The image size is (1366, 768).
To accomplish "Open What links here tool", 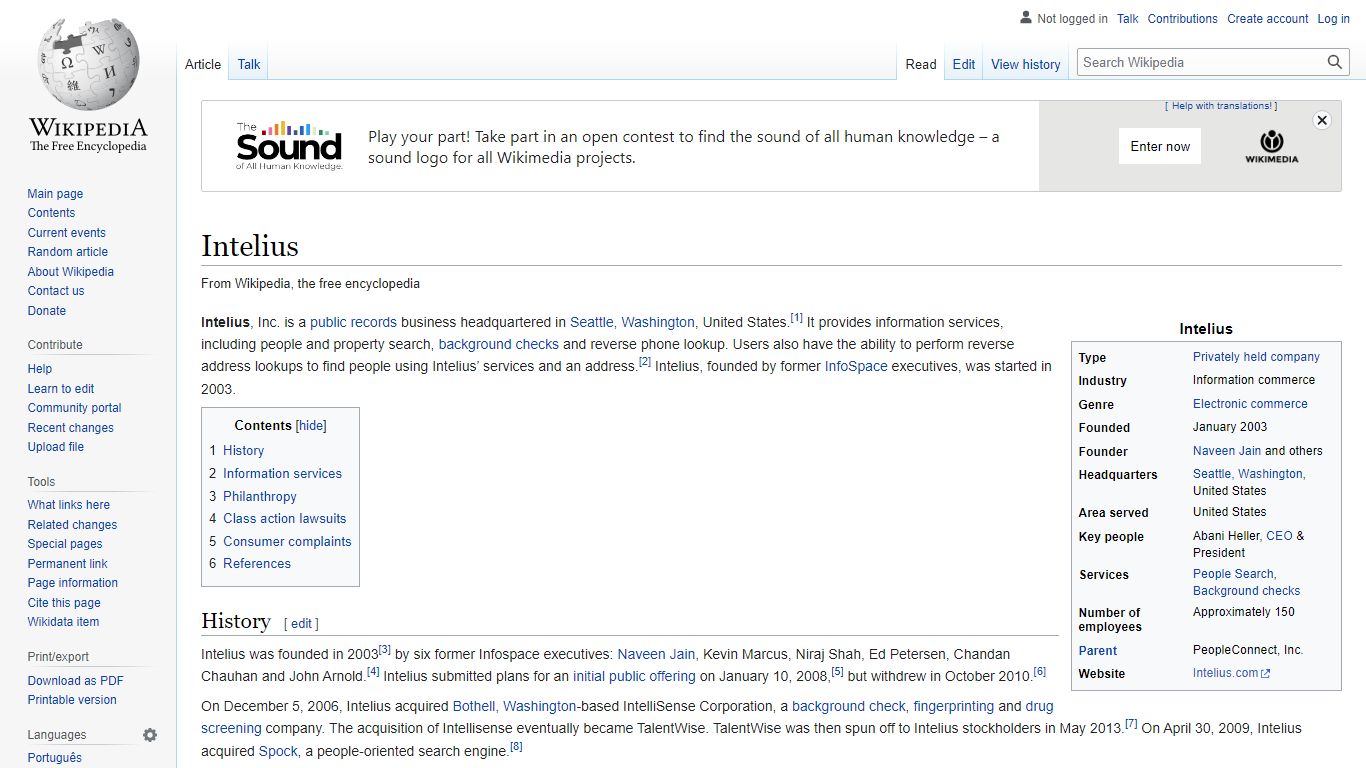I will tap(69, 505).
